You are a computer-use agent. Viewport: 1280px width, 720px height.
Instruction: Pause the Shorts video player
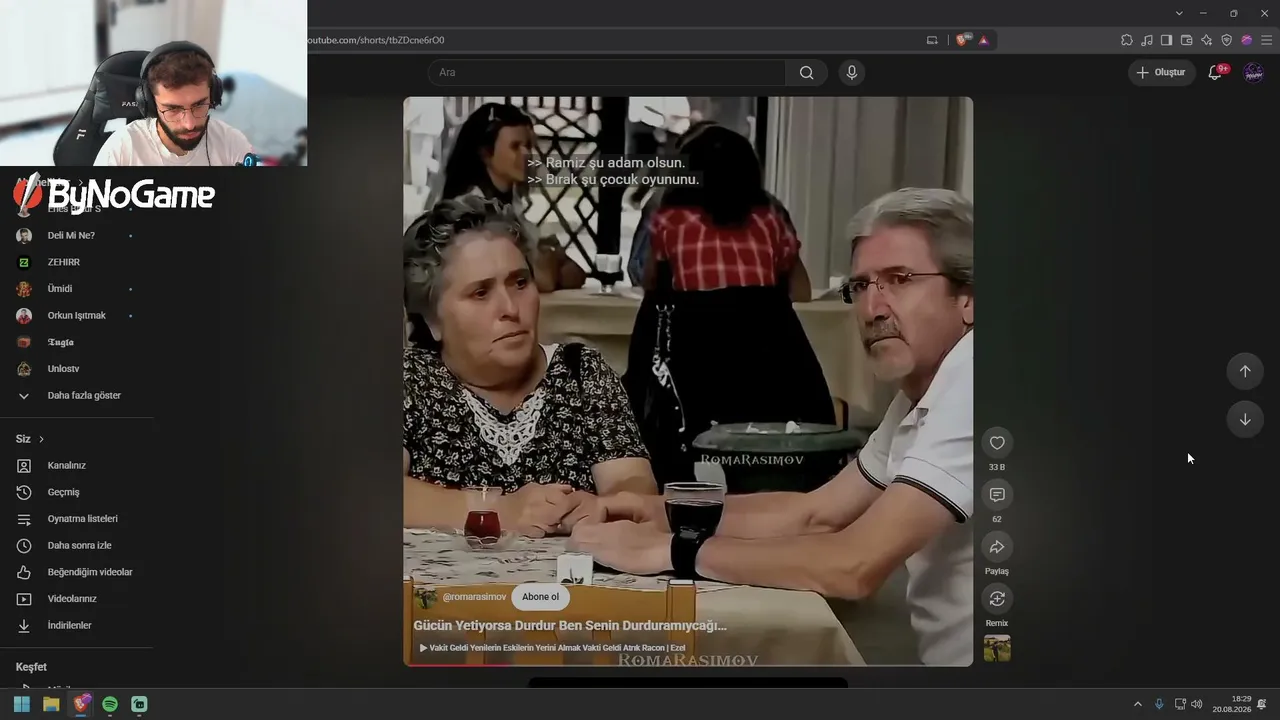click(x=688, y=380)
